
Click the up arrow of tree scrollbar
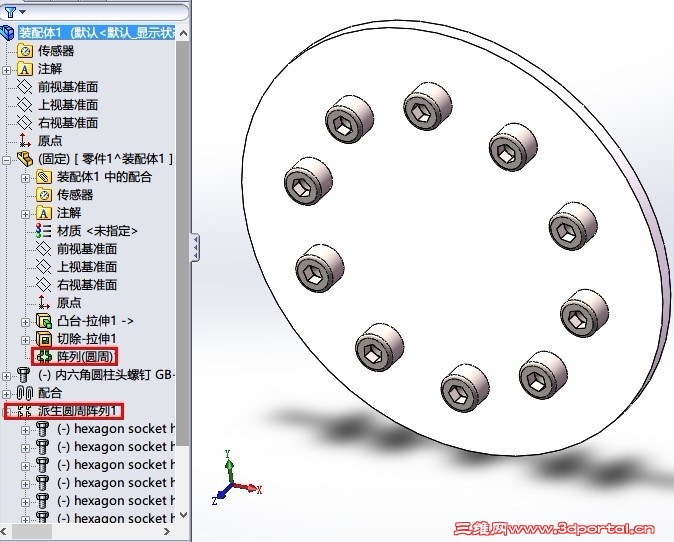[x=184, y=33]
